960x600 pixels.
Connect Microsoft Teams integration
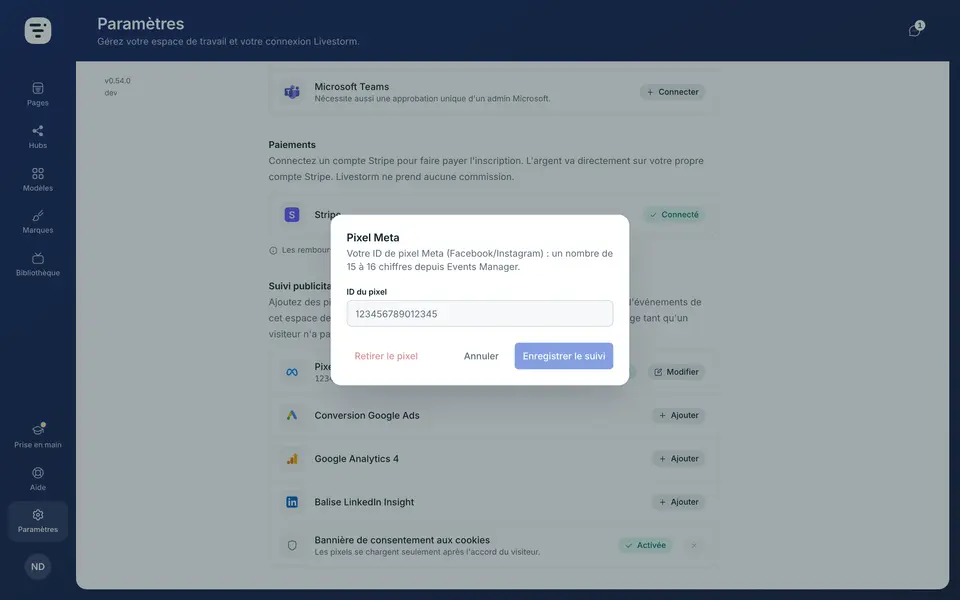click(672, 92)
